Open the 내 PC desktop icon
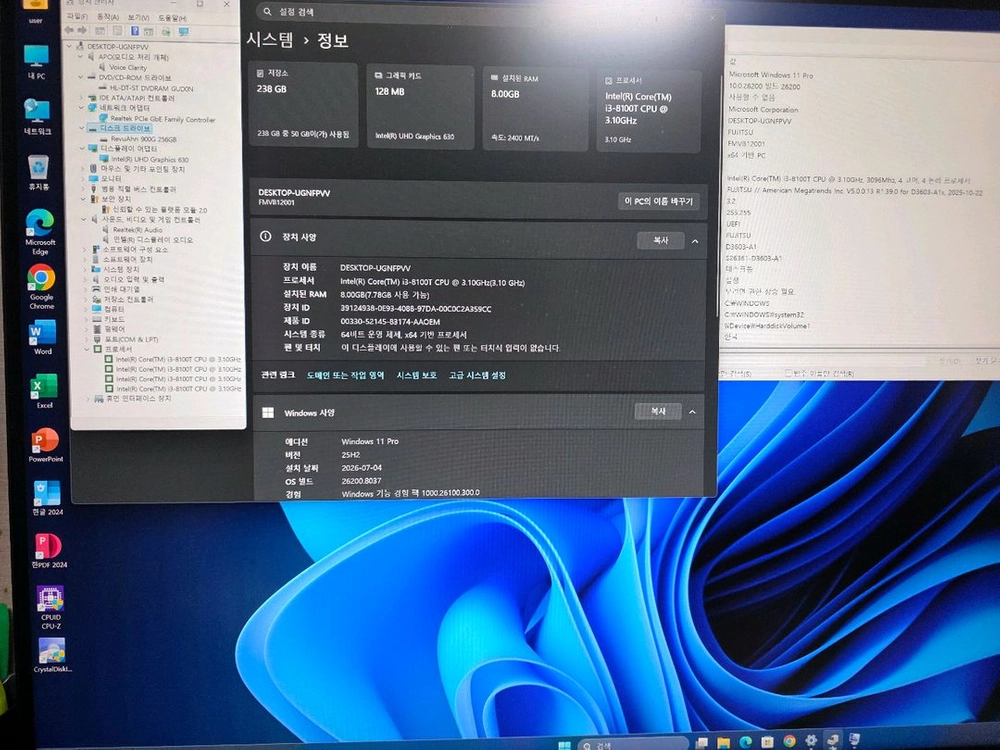Screen dimensions: 1000x750 [36, 62]
